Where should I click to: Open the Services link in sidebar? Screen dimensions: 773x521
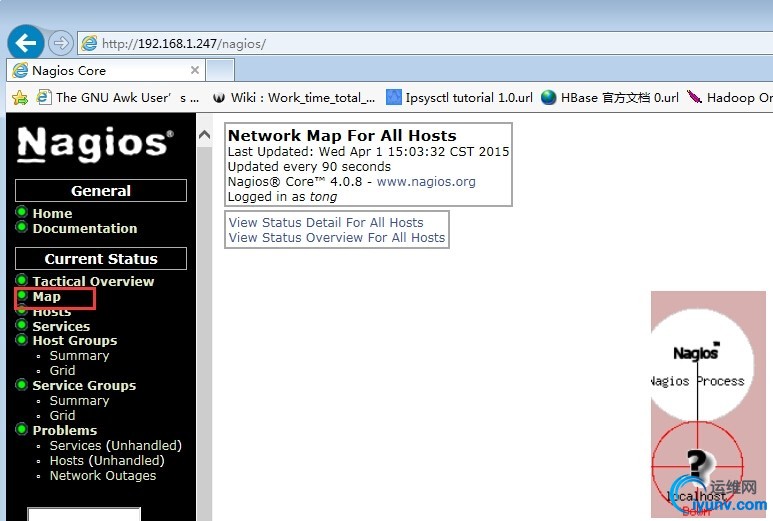pos(61,326)
